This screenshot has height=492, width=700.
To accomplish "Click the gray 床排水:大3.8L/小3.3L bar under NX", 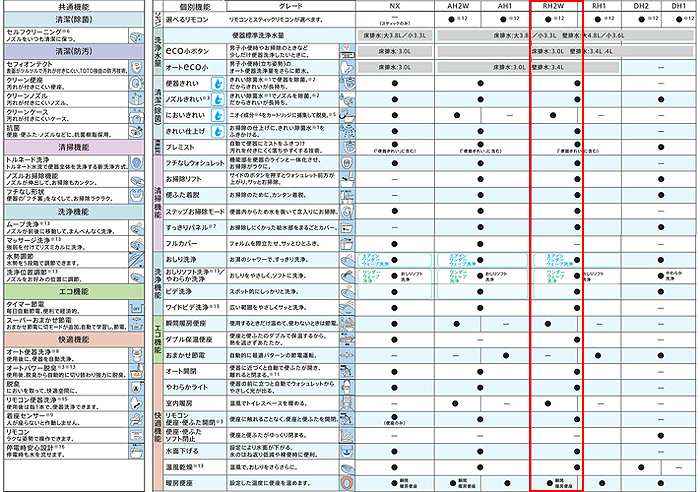I will point(395,34).
